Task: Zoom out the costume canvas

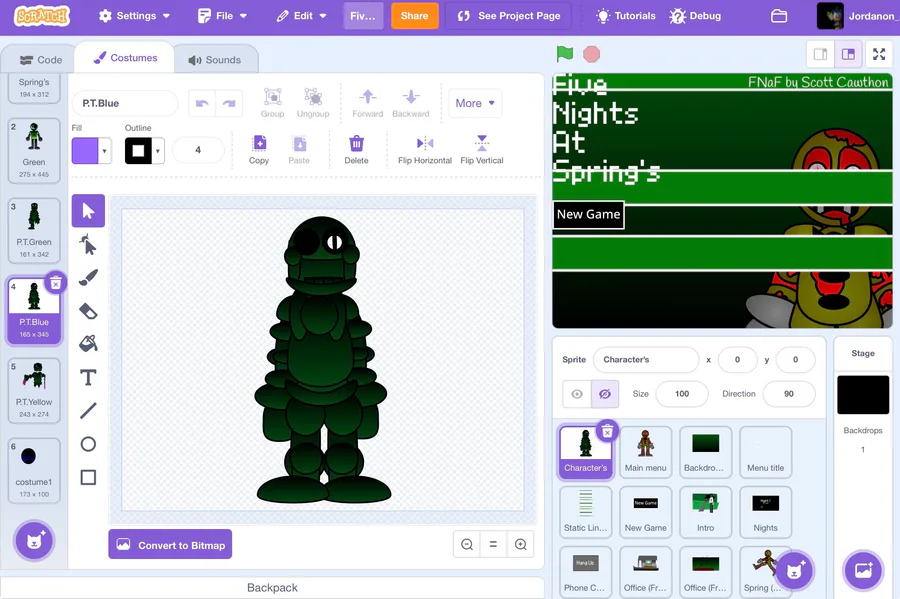Action: pos(467,544)
